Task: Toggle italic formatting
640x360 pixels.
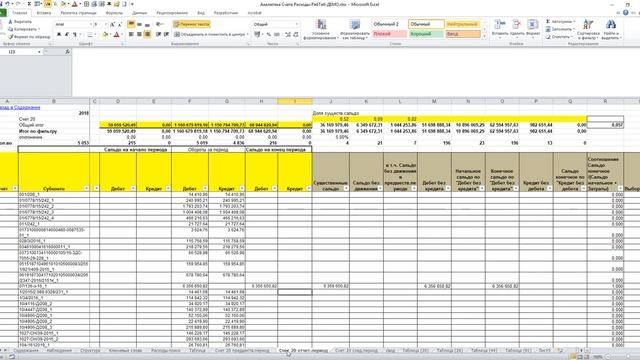Action: (x=67, y=35)
